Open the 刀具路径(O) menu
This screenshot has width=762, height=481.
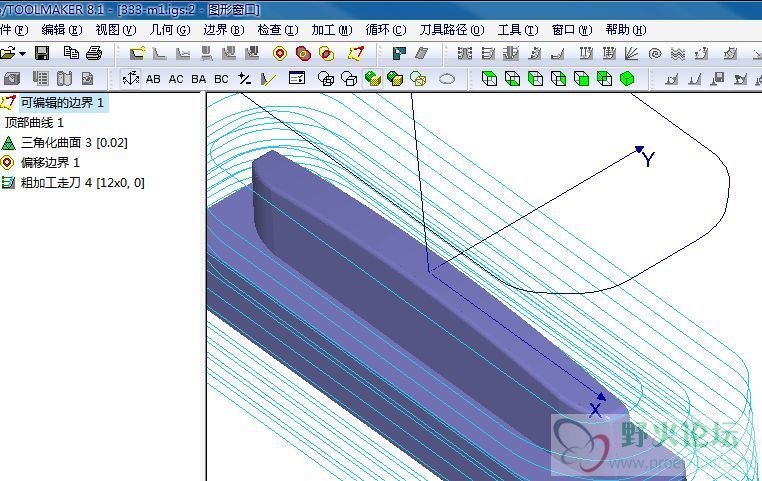[x=452, y=30]
